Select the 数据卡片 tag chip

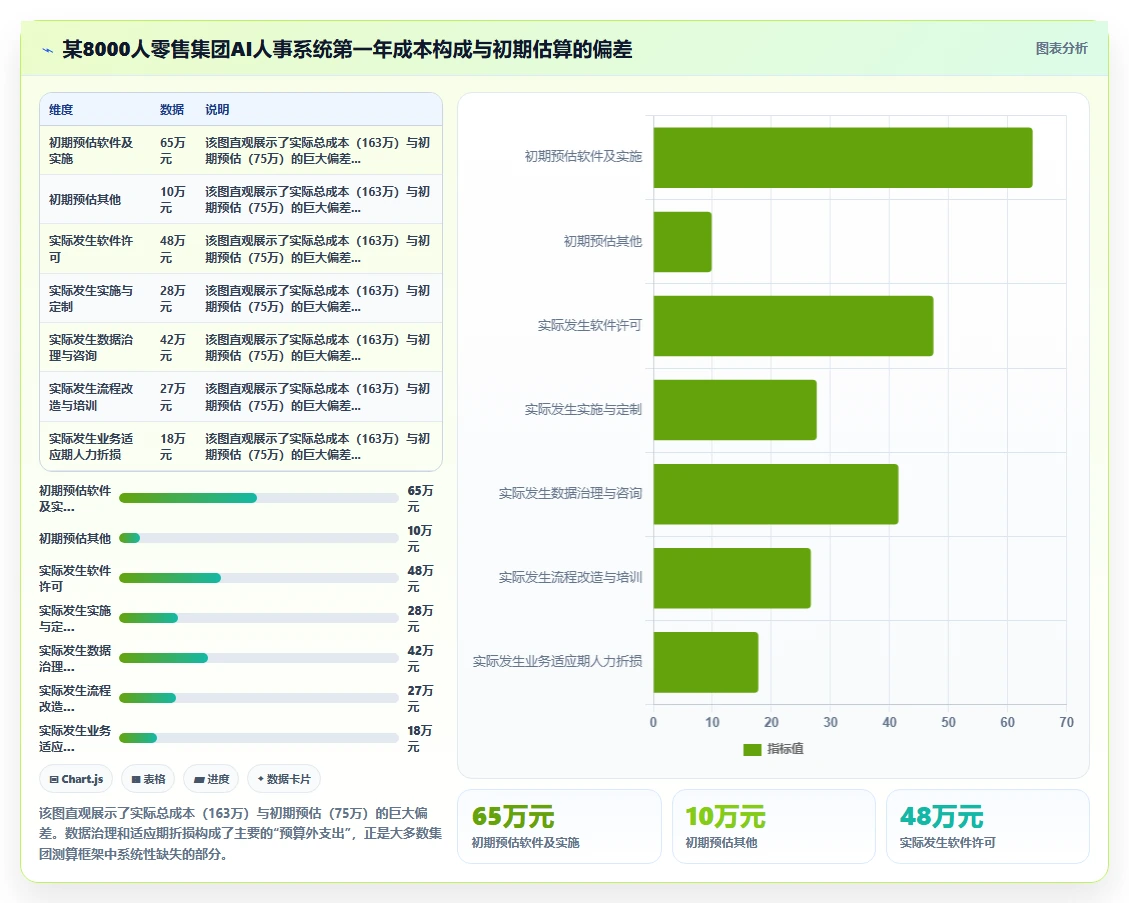(284, 779)
